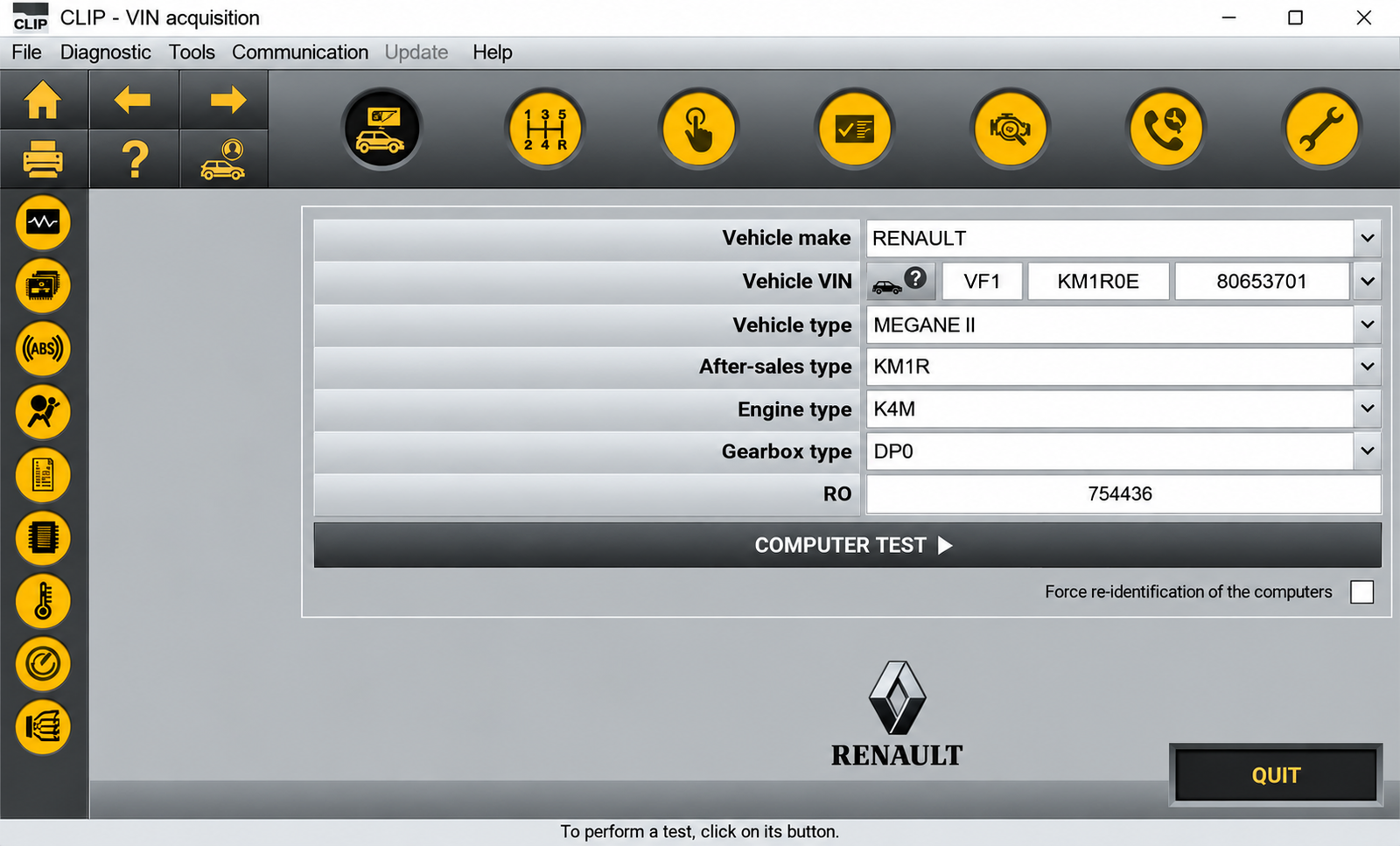The width and height of the screenshot is (1400, 846).
Task: Click the Home icon
Action: [x=43, y=100]
